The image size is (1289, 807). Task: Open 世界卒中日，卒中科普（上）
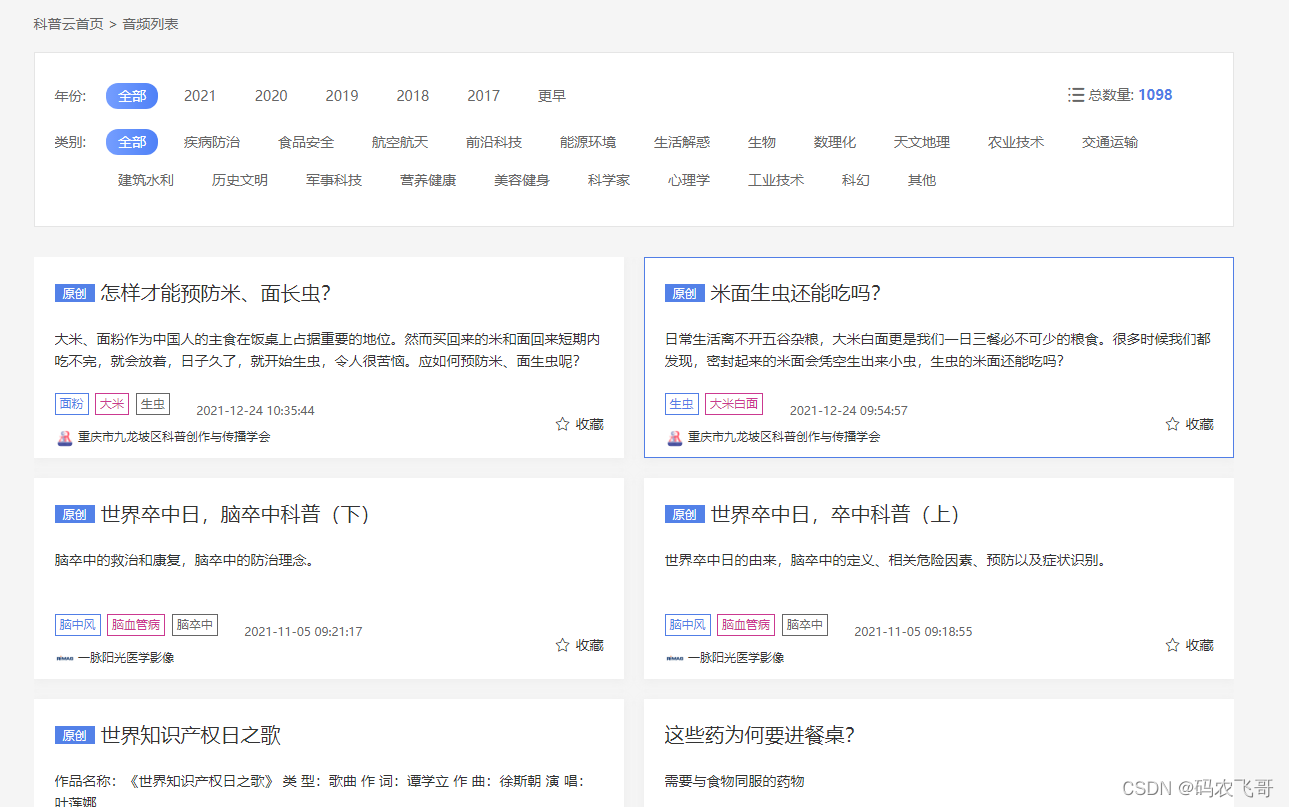click(x=836, y=514)
